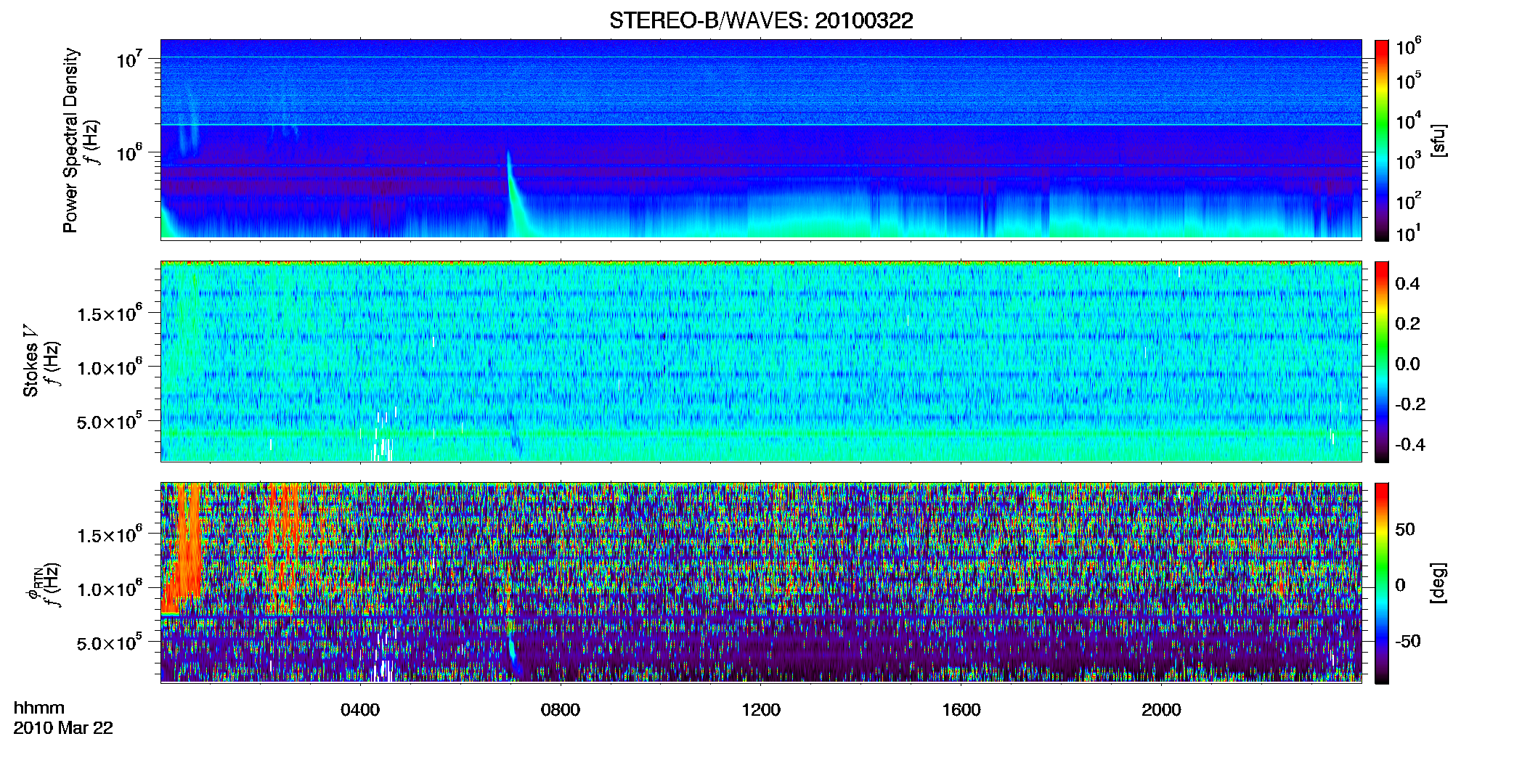Click the -50 value on the phi colorbar
This screenshot has width=1522, height=784.
point(1408,641)
